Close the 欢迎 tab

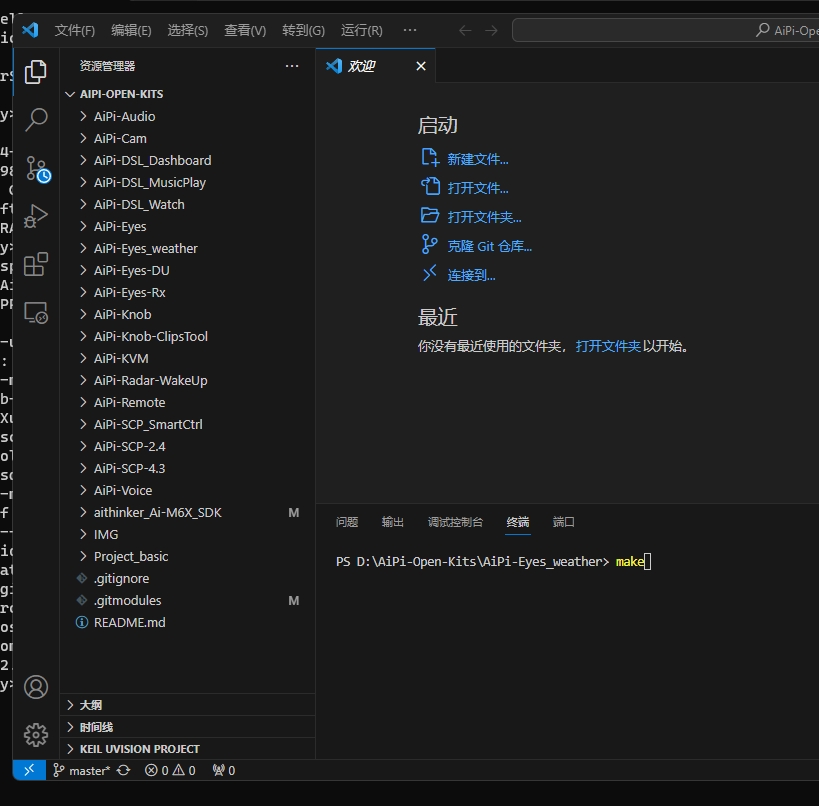420,66
